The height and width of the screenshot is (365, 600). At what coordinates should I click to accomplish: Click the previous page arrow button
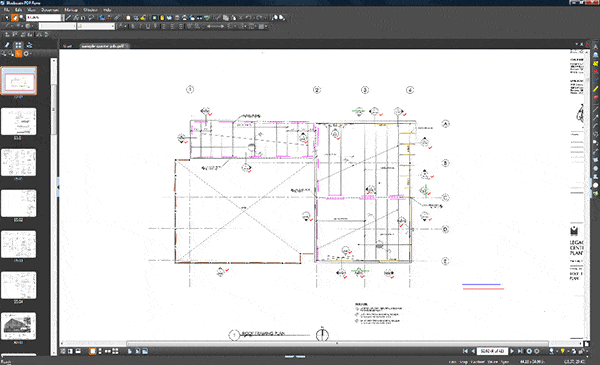pyautogui.click(x=473, y=351)
